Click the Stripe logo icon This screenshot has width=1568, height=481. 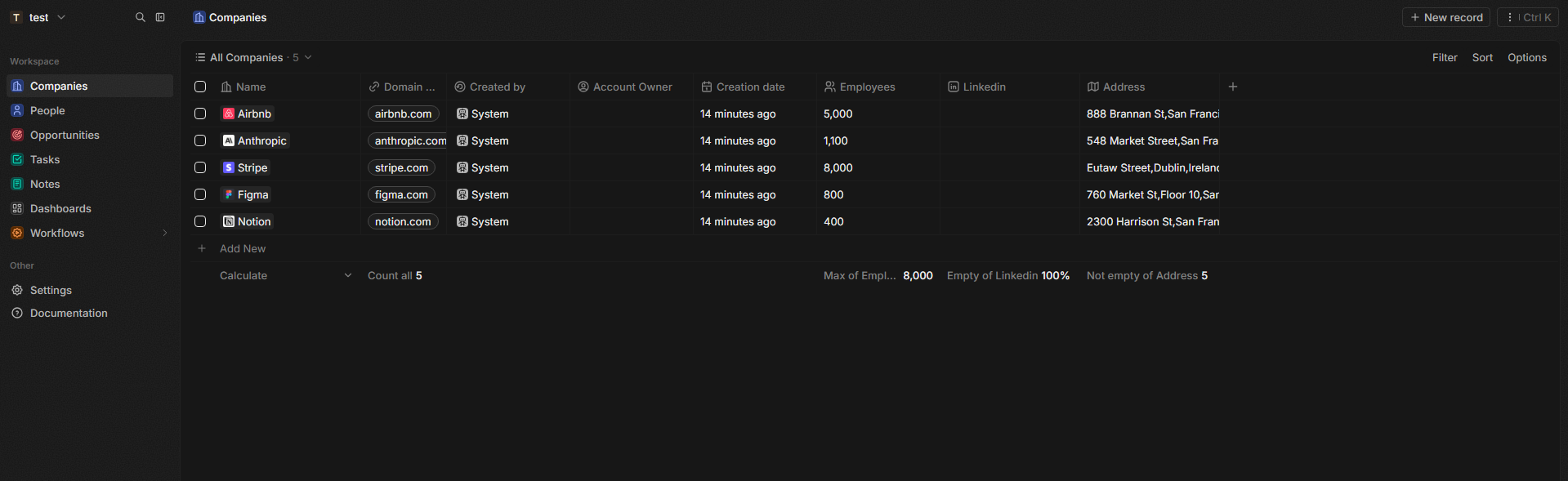coord(229,167)
